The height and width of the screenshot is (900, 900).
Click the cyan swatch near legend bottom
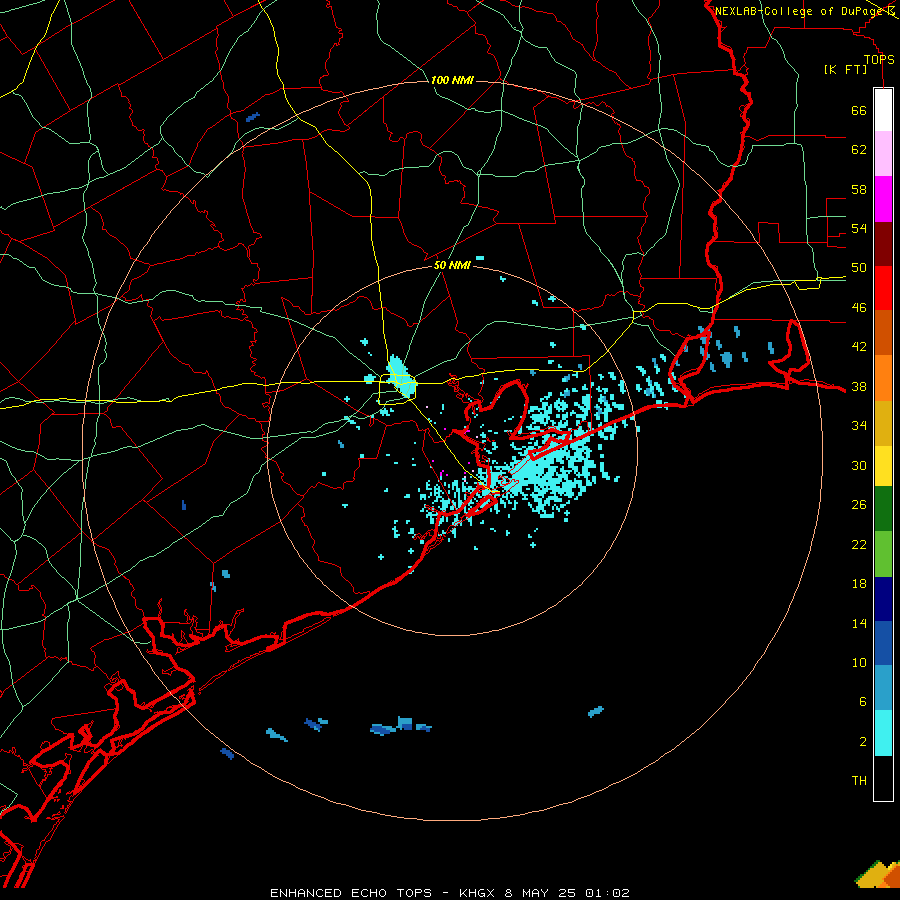tap(883, 733)
